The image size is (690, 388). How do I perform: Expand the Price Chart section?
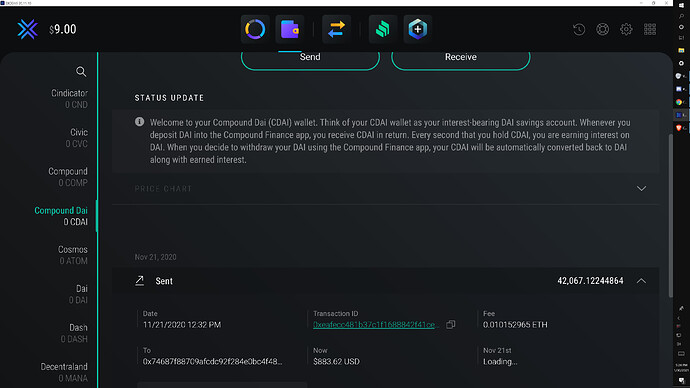point(641,188)
